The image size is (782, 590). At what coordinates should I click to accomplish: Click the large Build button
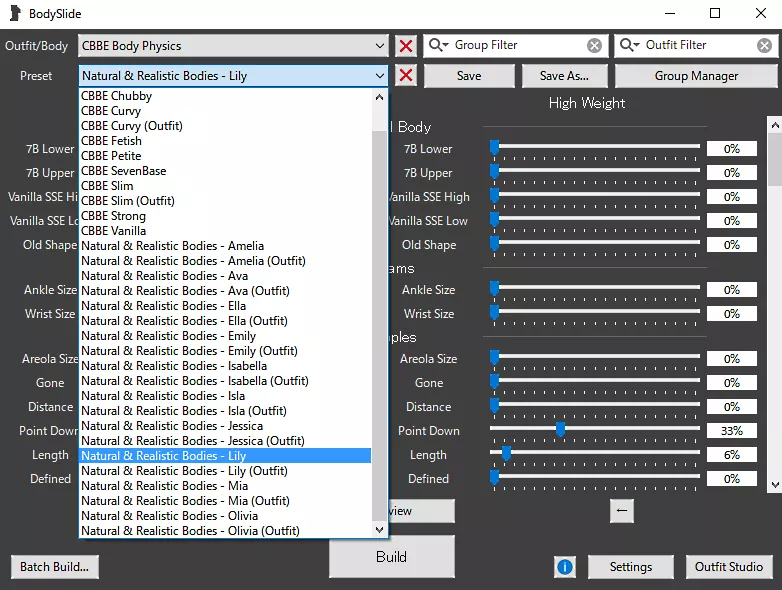pyautogui.click(x=391, y=557)
